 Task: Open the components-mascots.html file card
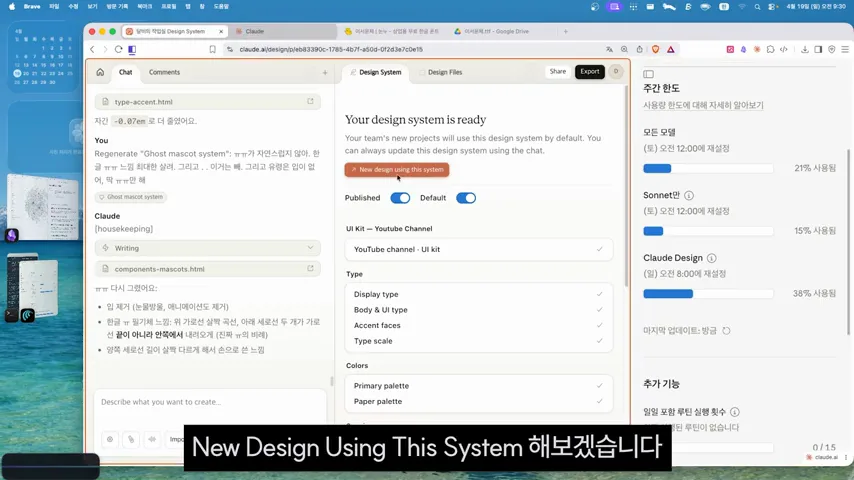(208, 269)
